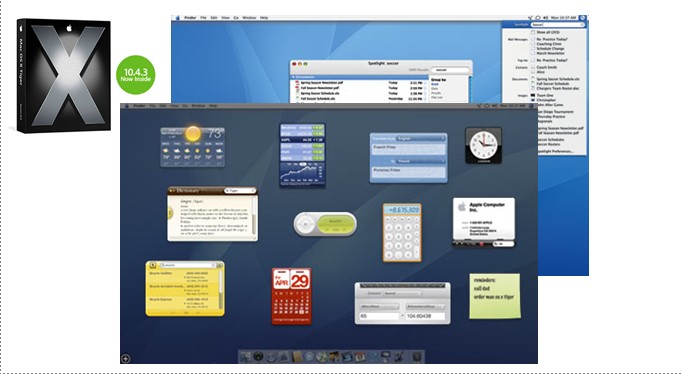Click the analog clock widget
Screen dimensions: 683x375
coord(483,145)
